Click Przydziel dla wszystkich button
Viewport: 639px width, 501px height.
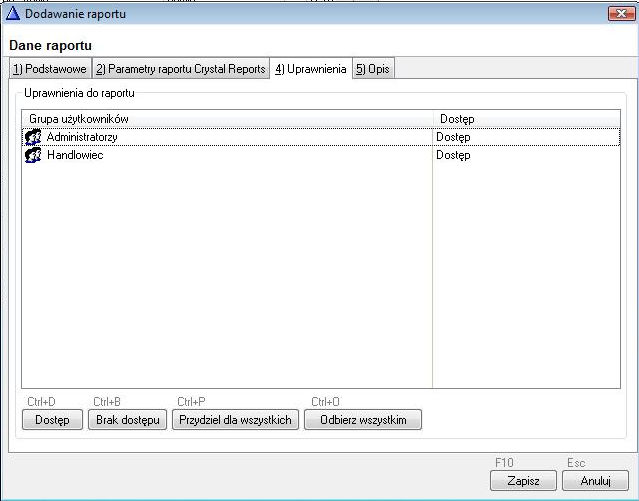click(236, 420)
